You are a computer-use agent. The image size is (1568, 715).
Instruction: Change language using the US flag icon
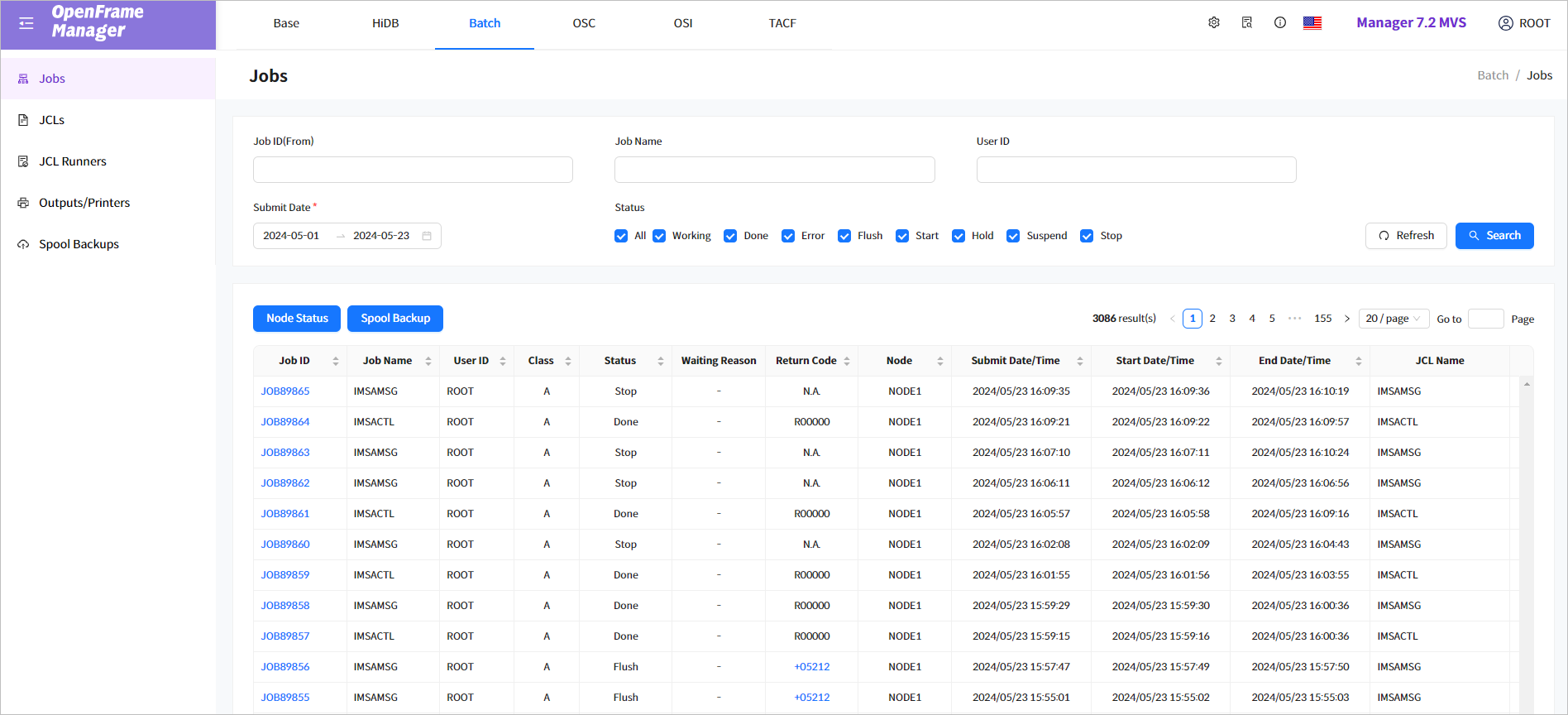click(1312, 23)
